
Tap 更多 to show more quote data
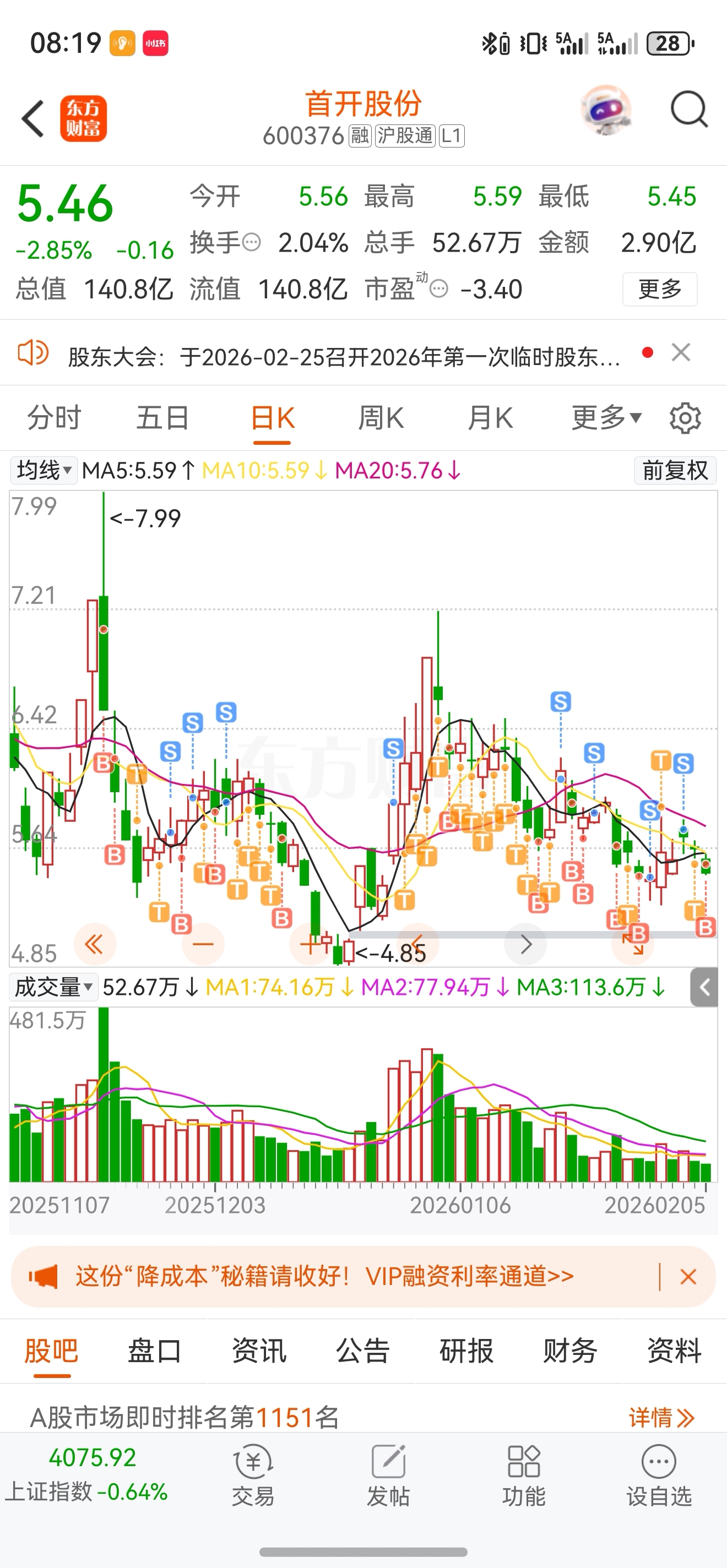coord(660,289)
